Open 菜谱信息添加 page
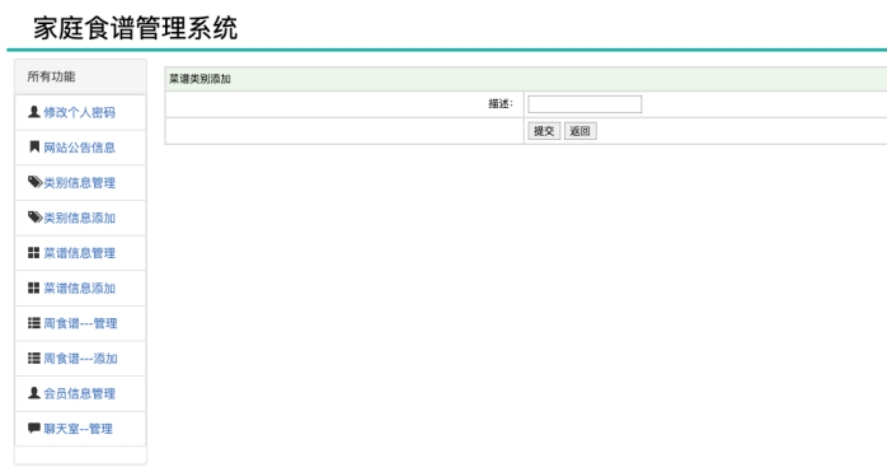Screen dimensions: 888x472 coord(79,288)
